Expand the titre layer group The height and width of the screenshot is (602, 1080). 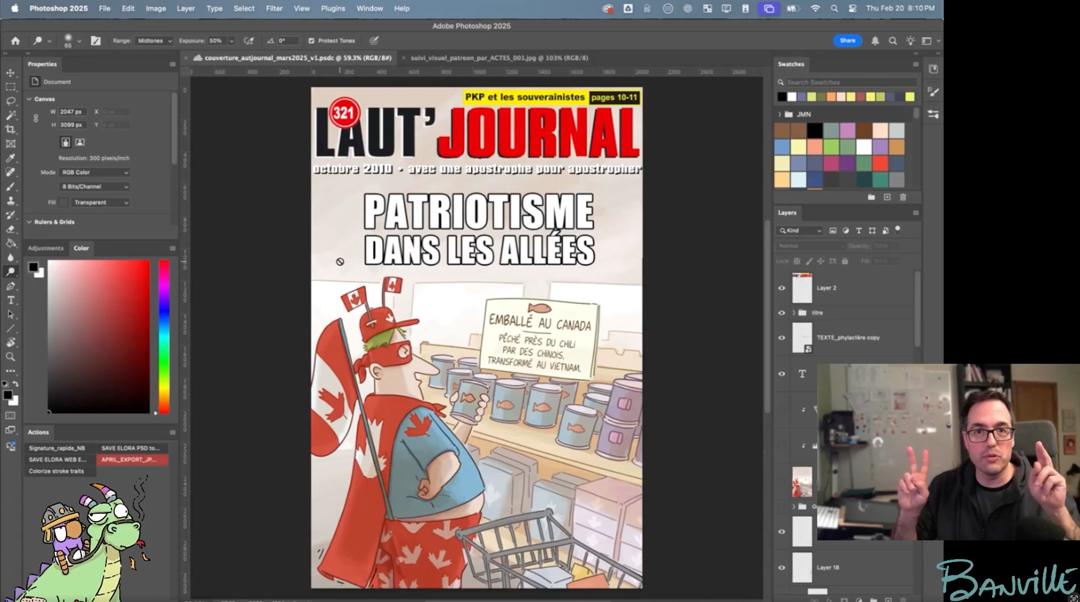pyautogui.click(x=793, y=313)
